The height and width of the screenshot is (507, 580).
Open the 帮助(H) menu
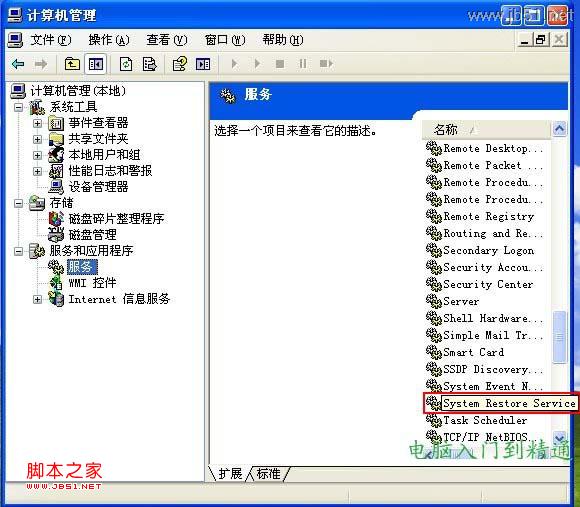[283, 40]
